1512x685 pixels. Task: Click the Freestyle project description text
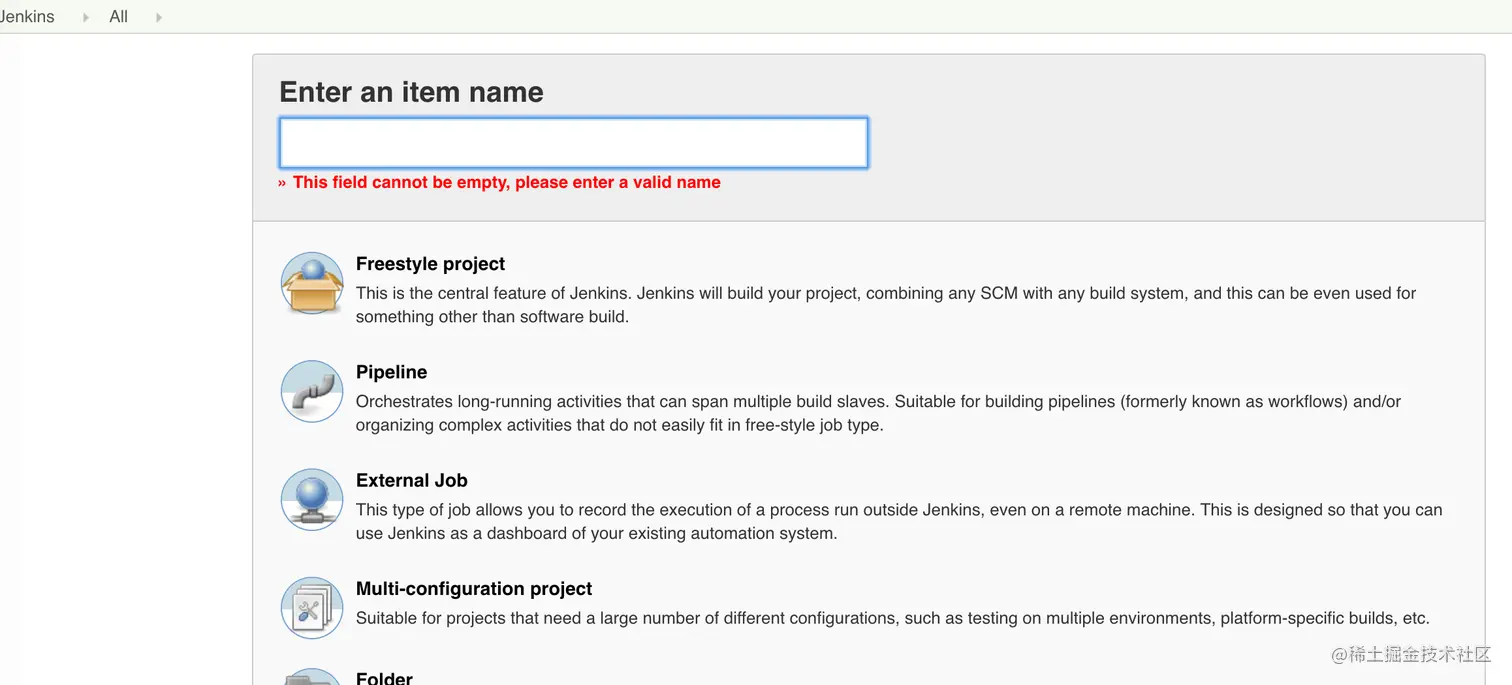(x=886, y=305)
